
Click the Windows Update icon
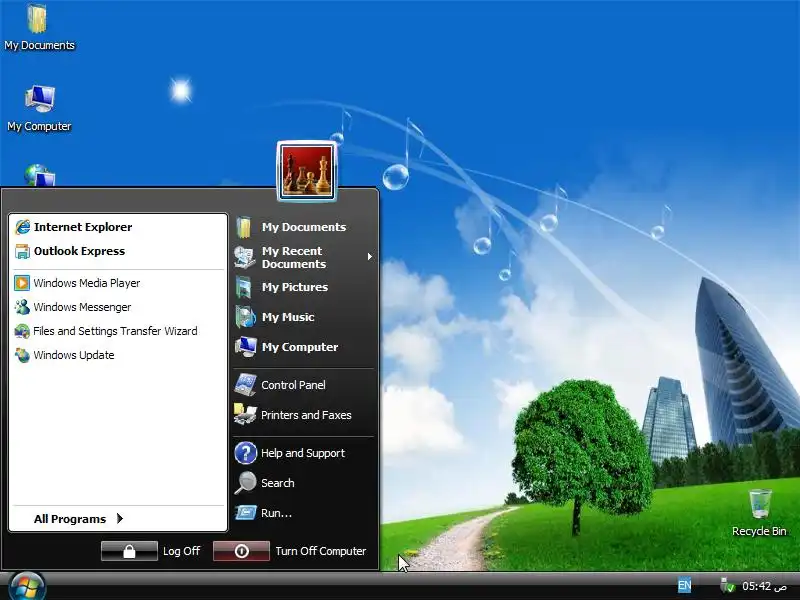(22, 355)
